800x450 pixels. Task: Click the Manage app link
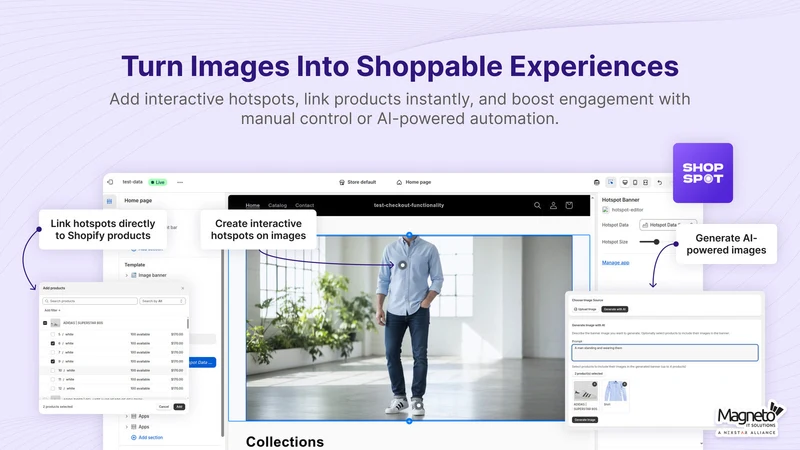tap(615, 262)
